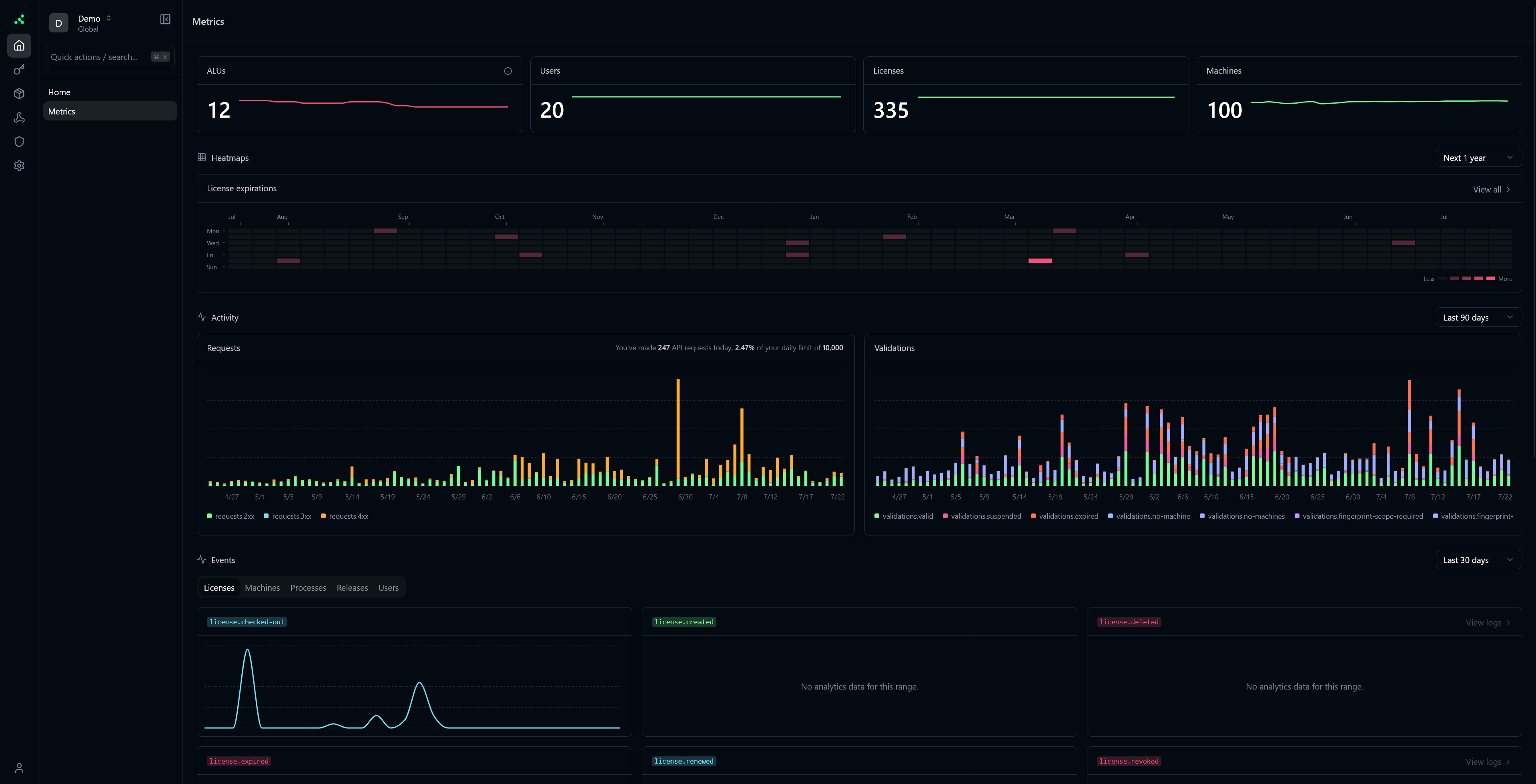Click the Activity pulse icon
This screenshot has width=1536, height=784.
[x=202, y=317]
